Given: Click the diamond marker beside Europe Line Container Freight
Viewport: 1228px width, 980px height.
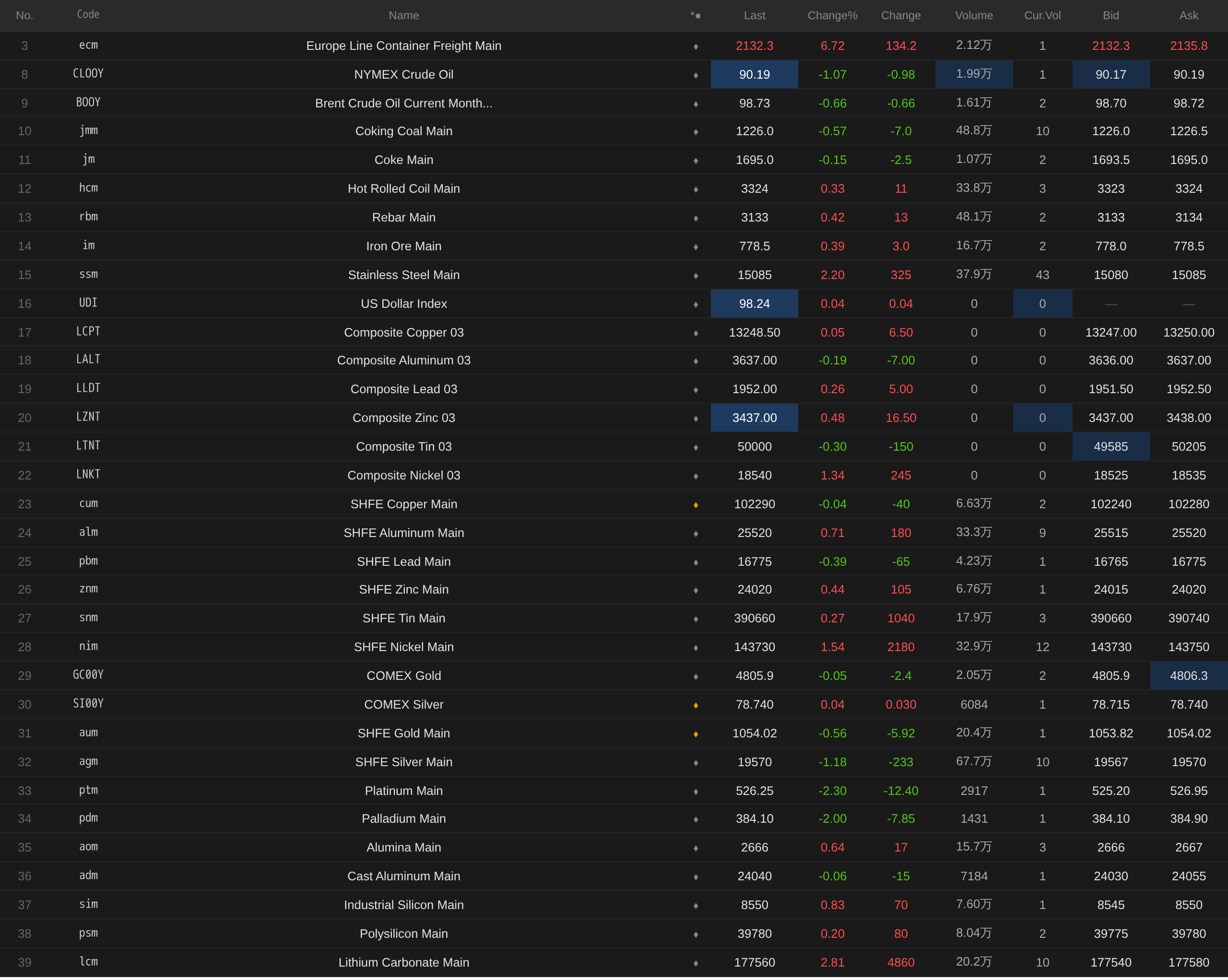Looking at the screenshot, I should click(696, 47).
